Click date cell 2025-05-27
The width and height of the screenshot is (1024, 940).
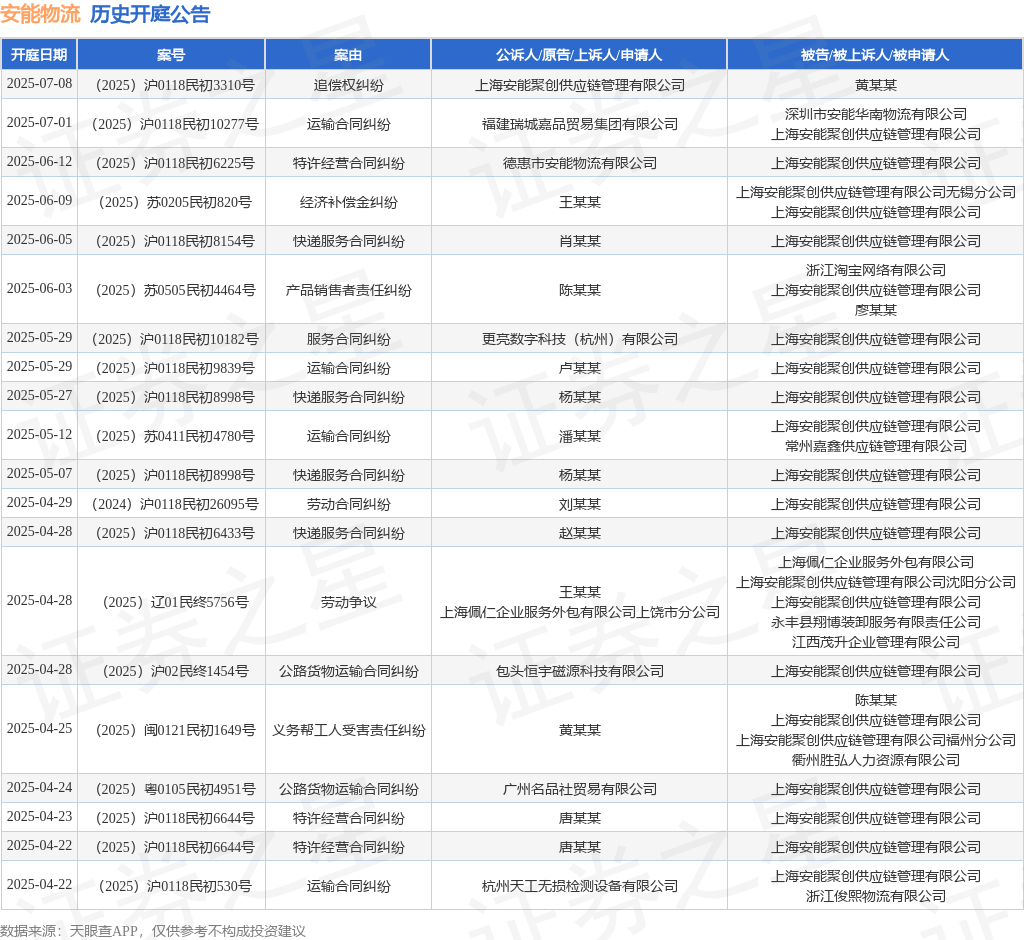[39, 396]
